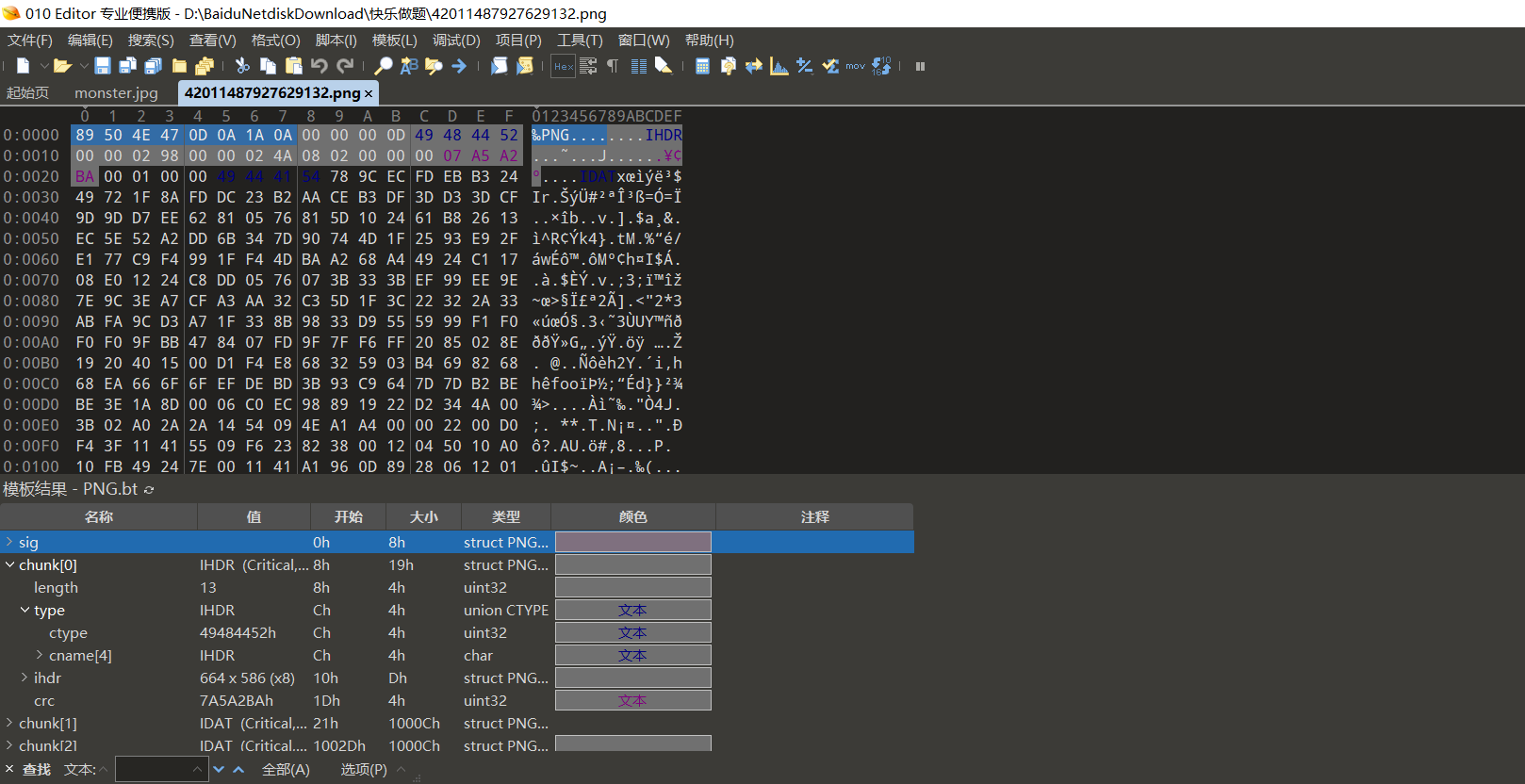Screen dimensions: 1525x784
Task: Click the 全部(A) find all button
Action: (286, 770)
